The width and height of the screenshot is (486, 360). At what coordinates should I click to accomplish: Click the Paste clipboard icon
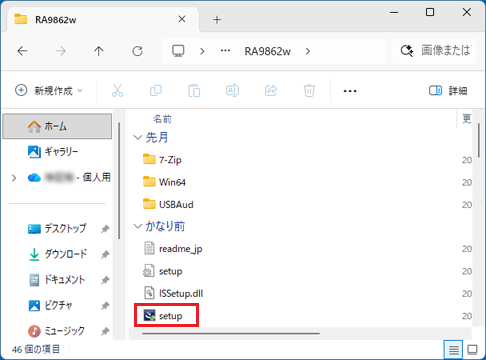tap(194, 90)
